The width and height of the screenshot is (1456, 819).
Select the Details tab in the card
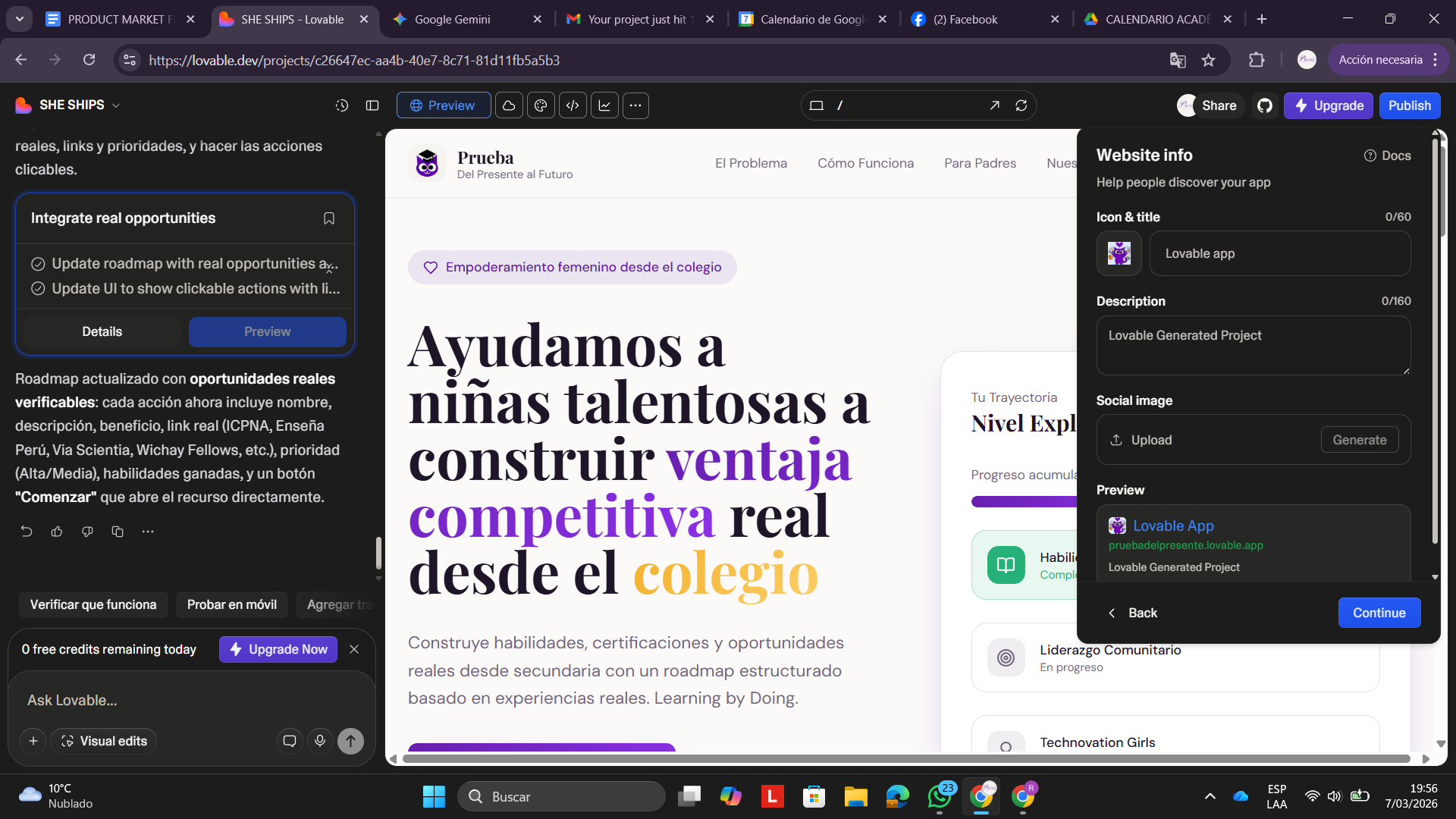[102, 331]
